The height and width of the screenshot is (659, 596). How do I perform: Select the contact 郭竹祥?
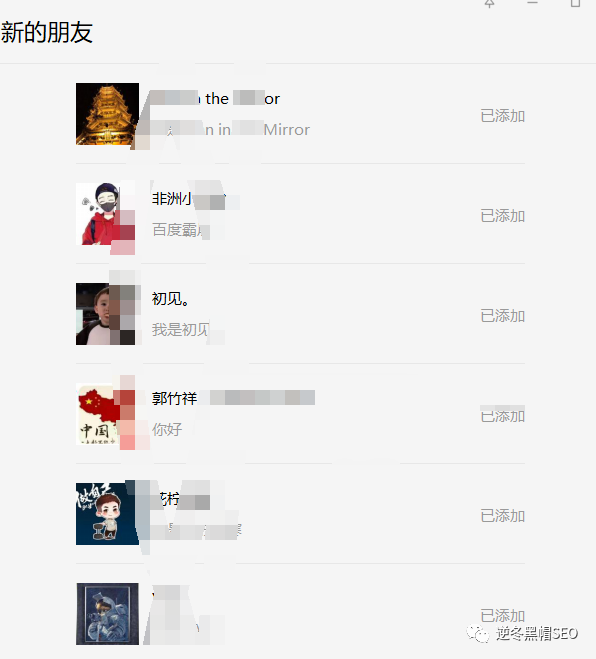pyautogui.click(x=174, y=398)
